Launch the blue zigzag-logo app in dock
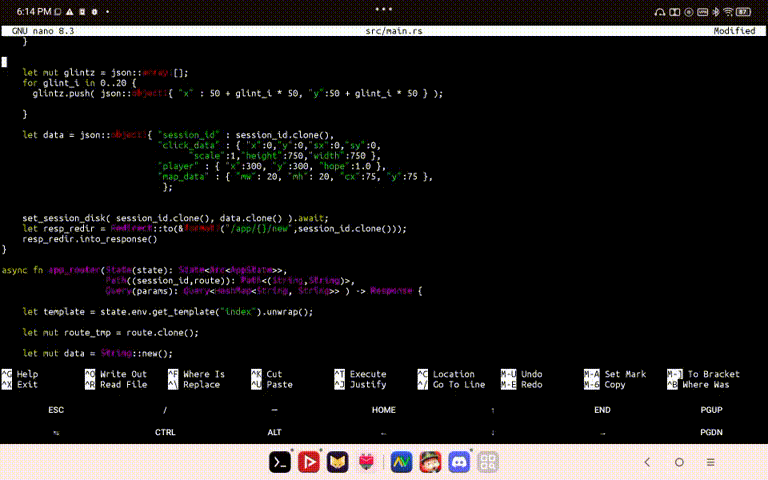 point(401,462)
